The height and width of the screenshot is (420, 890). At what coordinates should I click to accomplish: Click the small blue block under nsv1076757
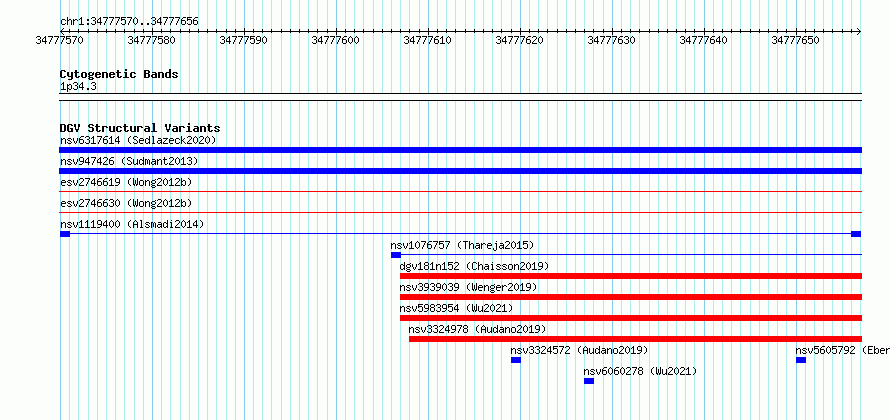click(396, 255)
